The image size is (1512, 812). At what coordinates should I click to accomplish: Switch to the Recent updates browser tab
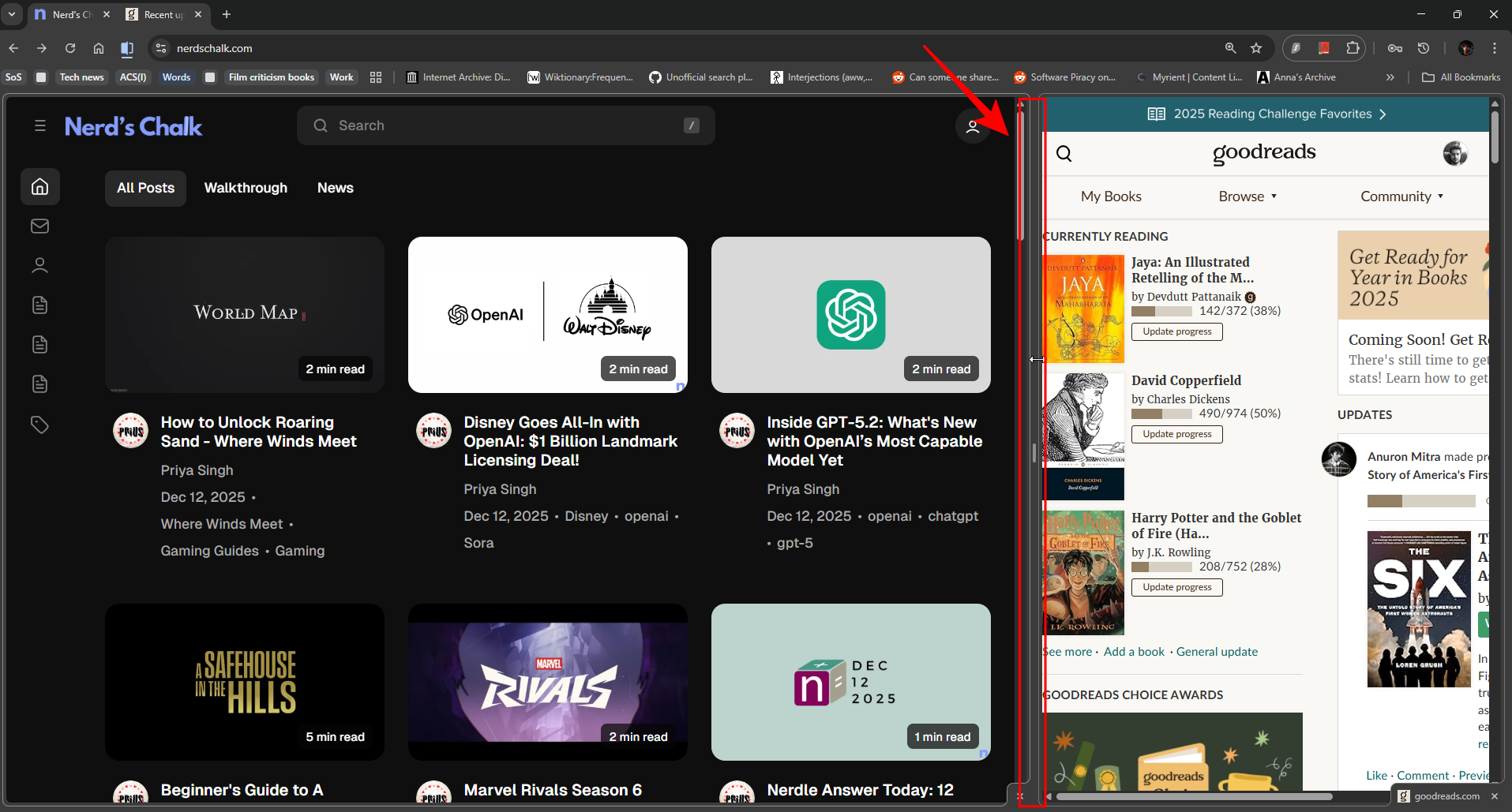point(164,14)
